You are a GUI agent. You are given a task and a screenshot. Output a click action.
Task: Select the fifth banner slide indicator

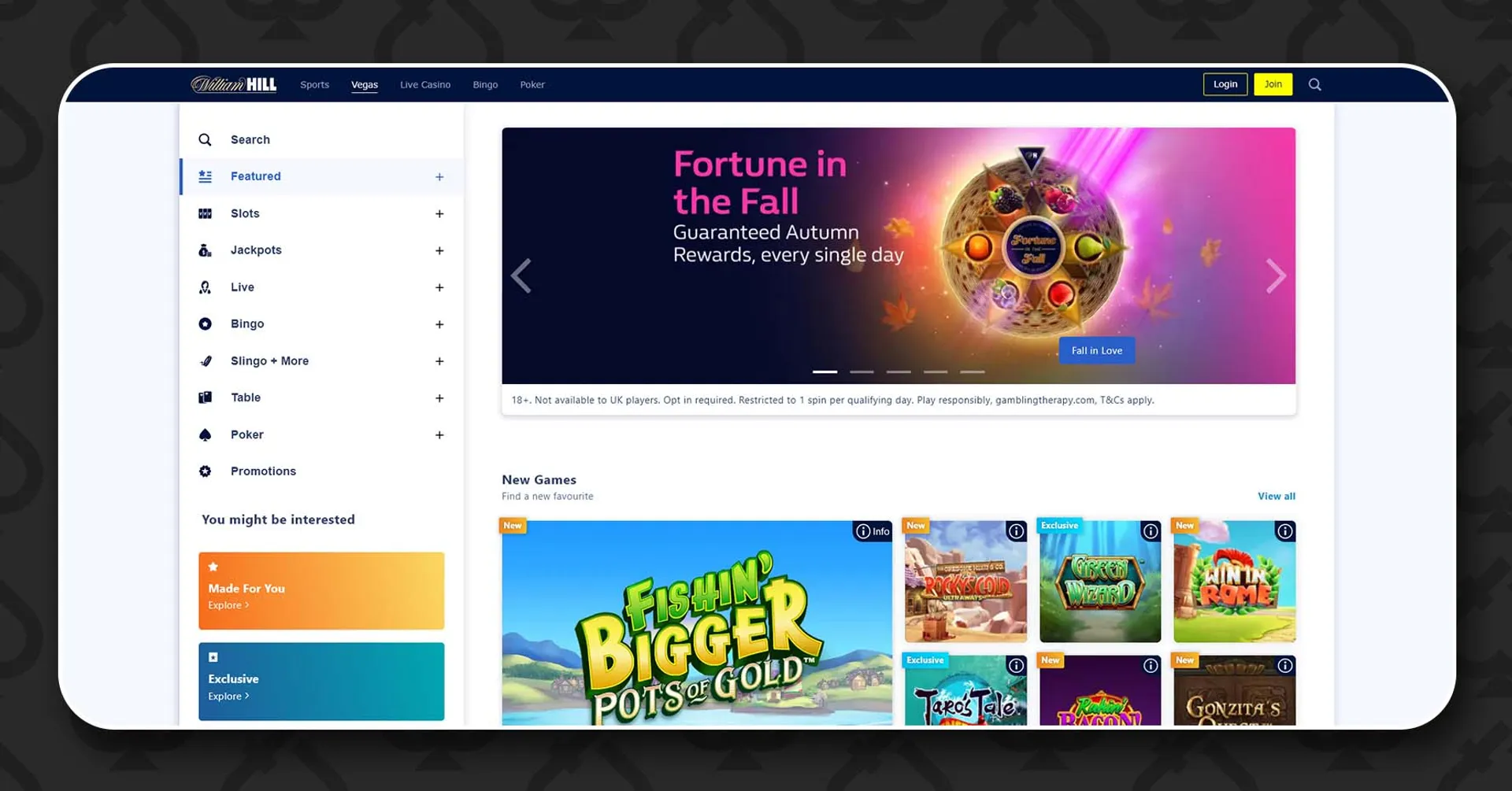973,371
